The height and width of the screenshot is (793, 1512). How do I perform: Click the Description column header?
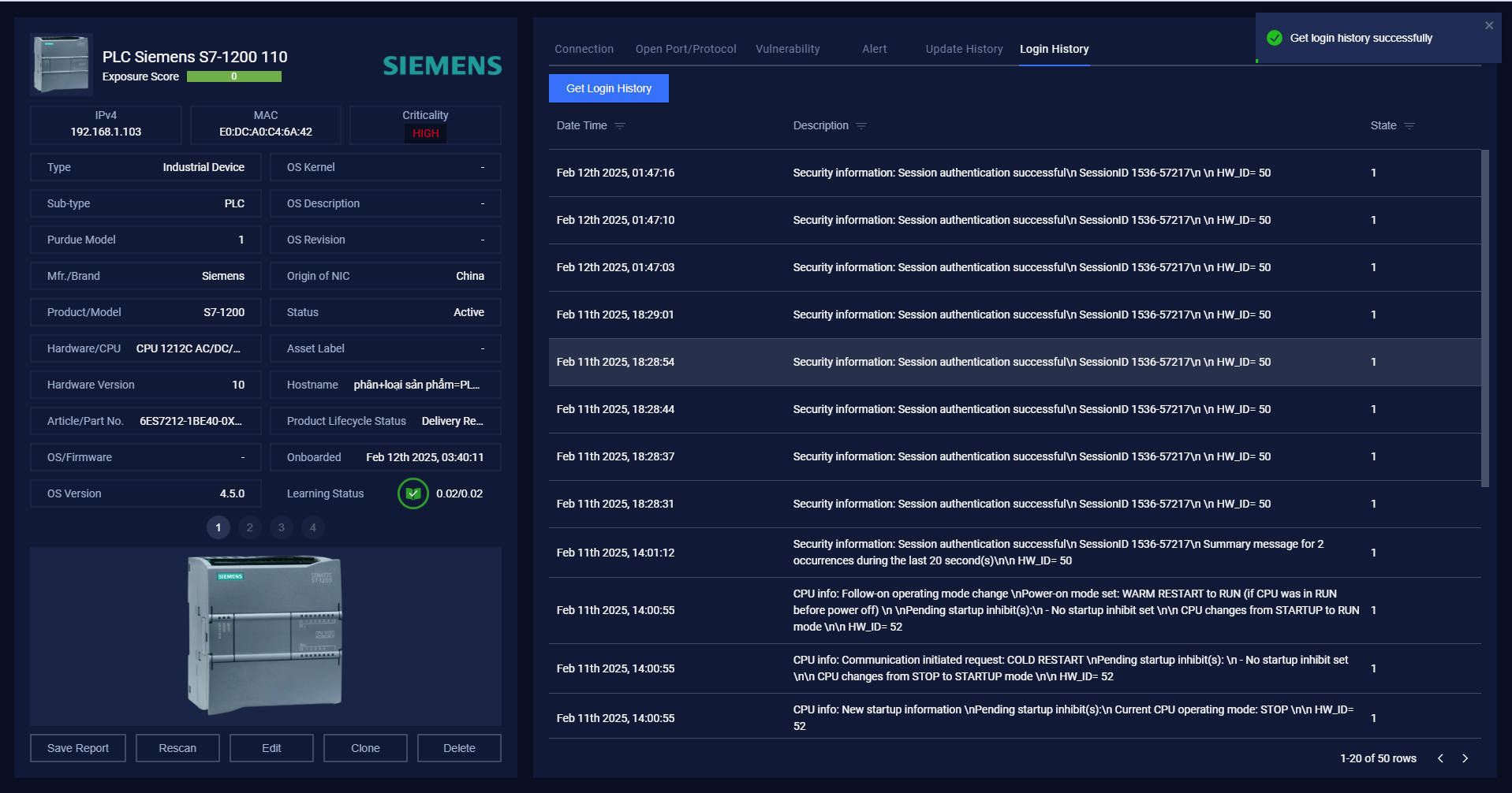[820, 125]
